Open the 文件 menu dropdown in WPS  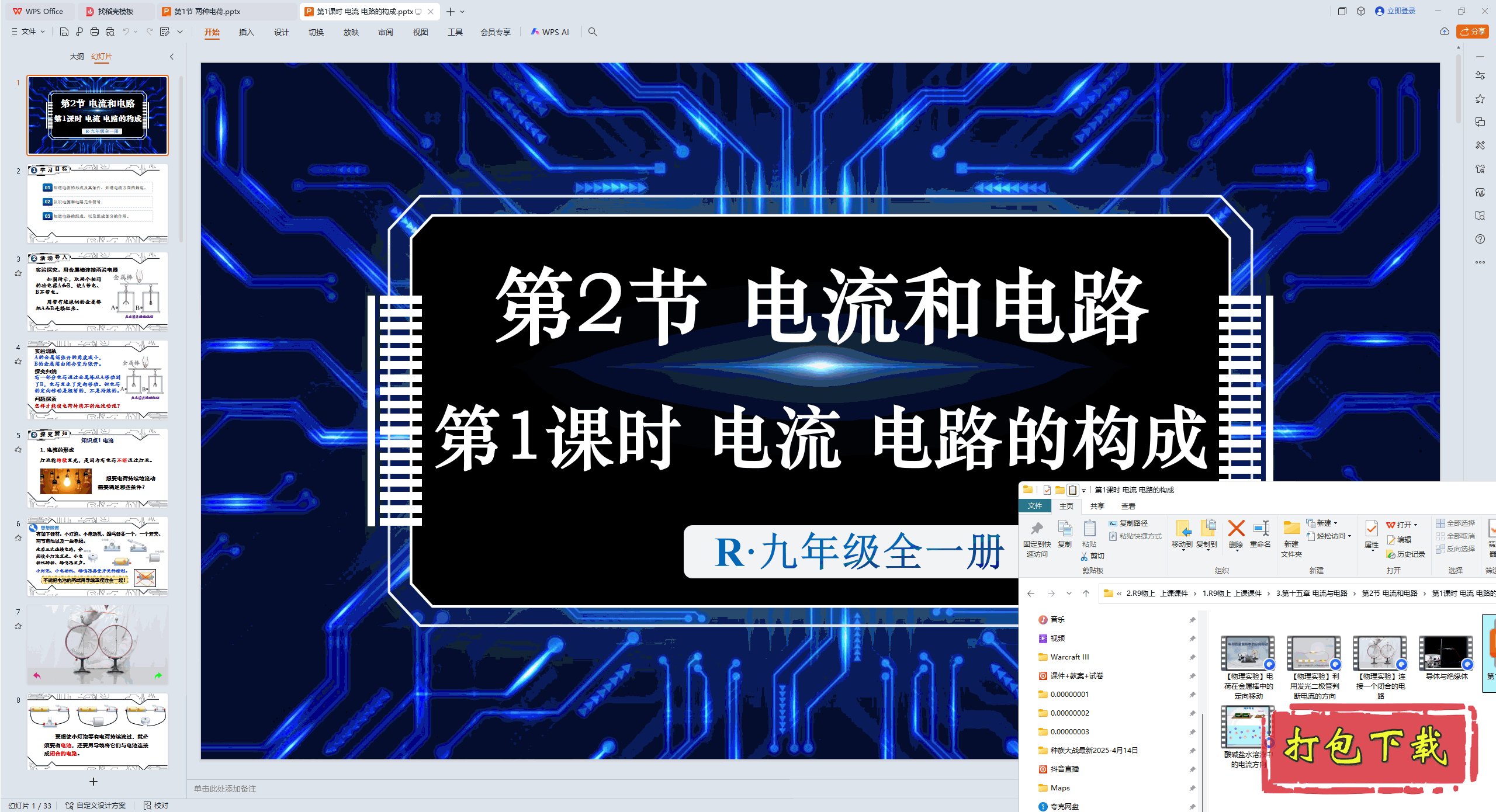[28, 32]
